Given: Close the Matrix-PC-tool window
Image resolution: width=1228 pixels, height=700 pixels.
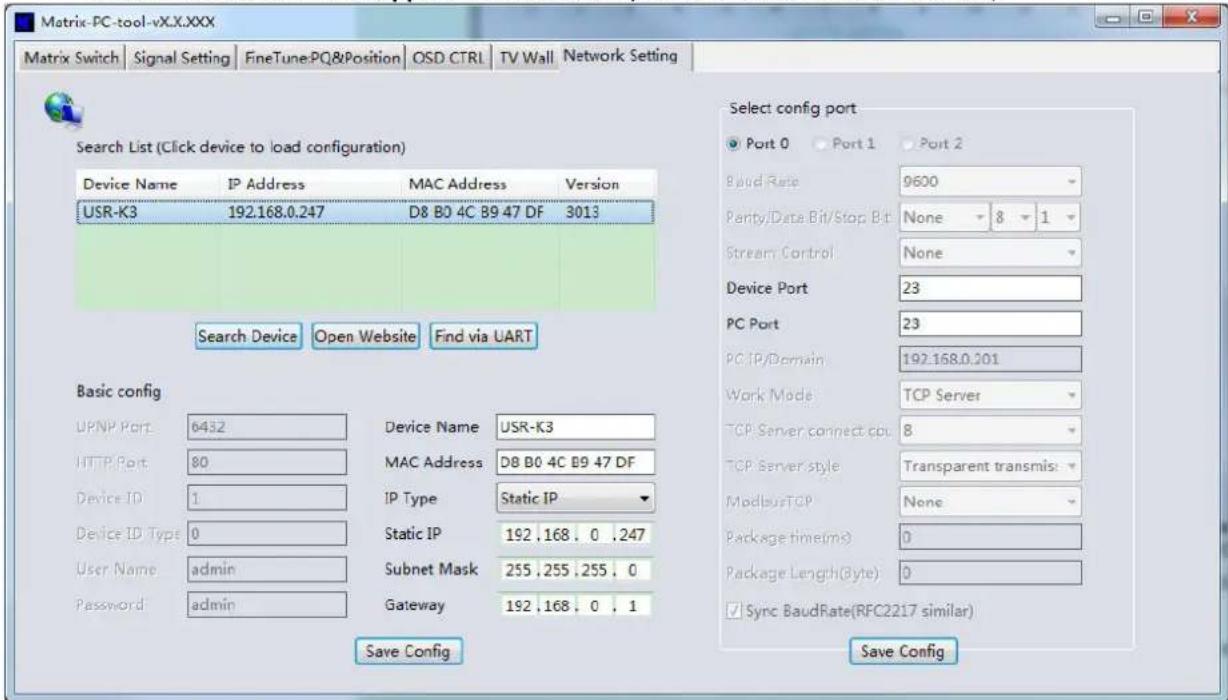Looking at the screenshot, I should 1187,16.
